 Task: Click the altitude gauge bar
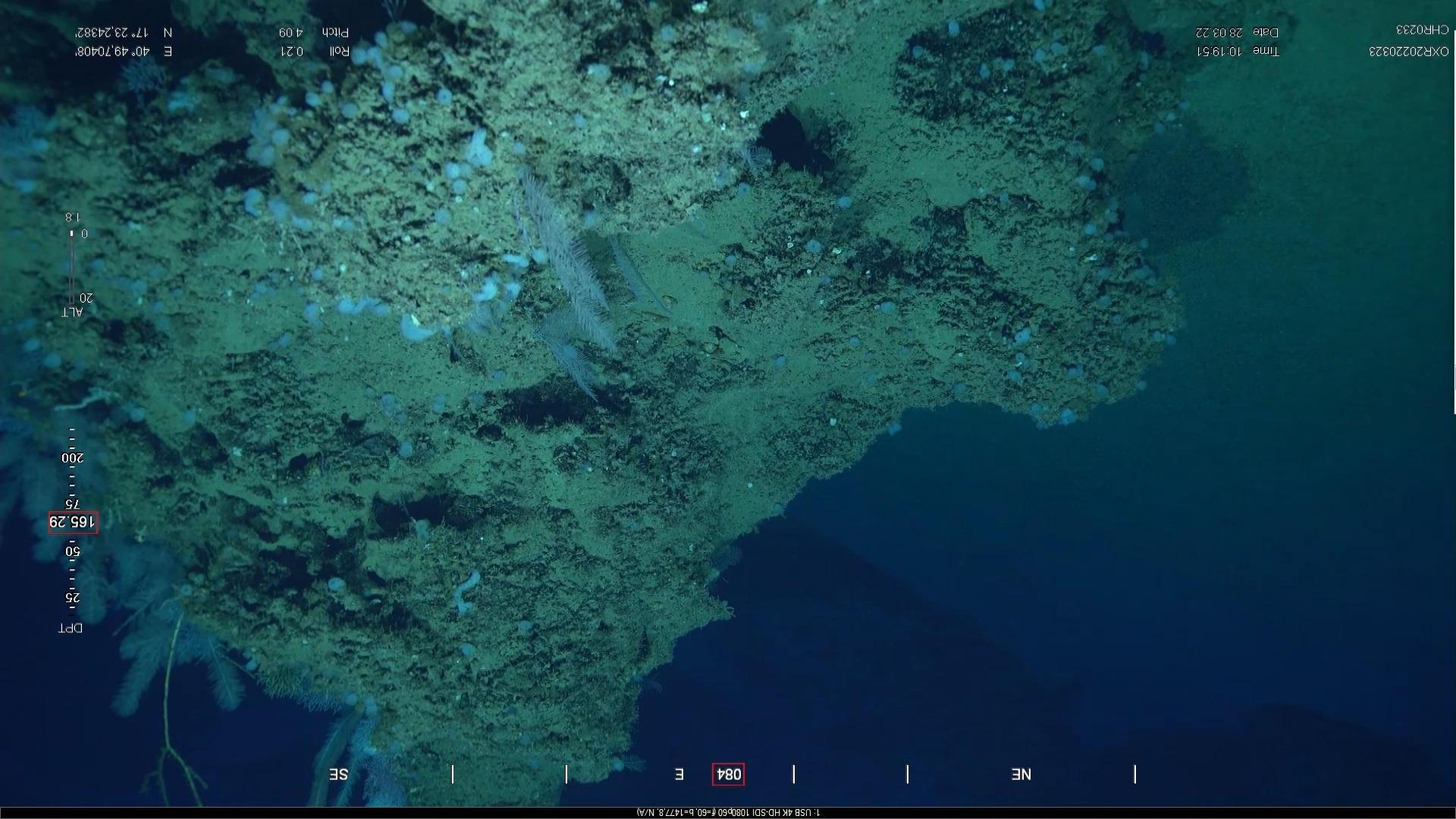click(72, 267)
